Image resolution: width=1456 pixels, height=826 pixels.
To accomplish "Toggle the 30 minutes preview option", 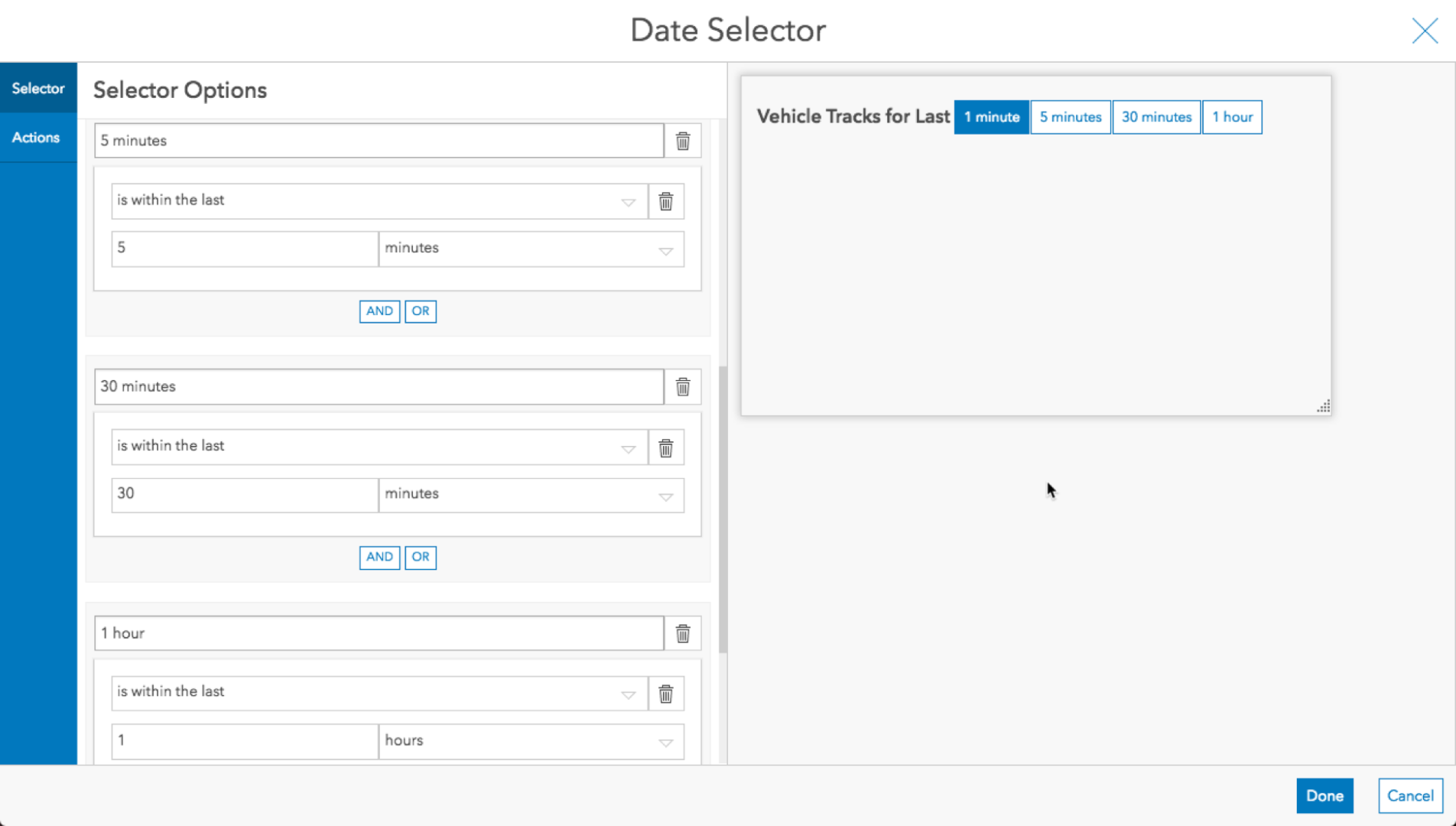I will [x=1156, y=117].
